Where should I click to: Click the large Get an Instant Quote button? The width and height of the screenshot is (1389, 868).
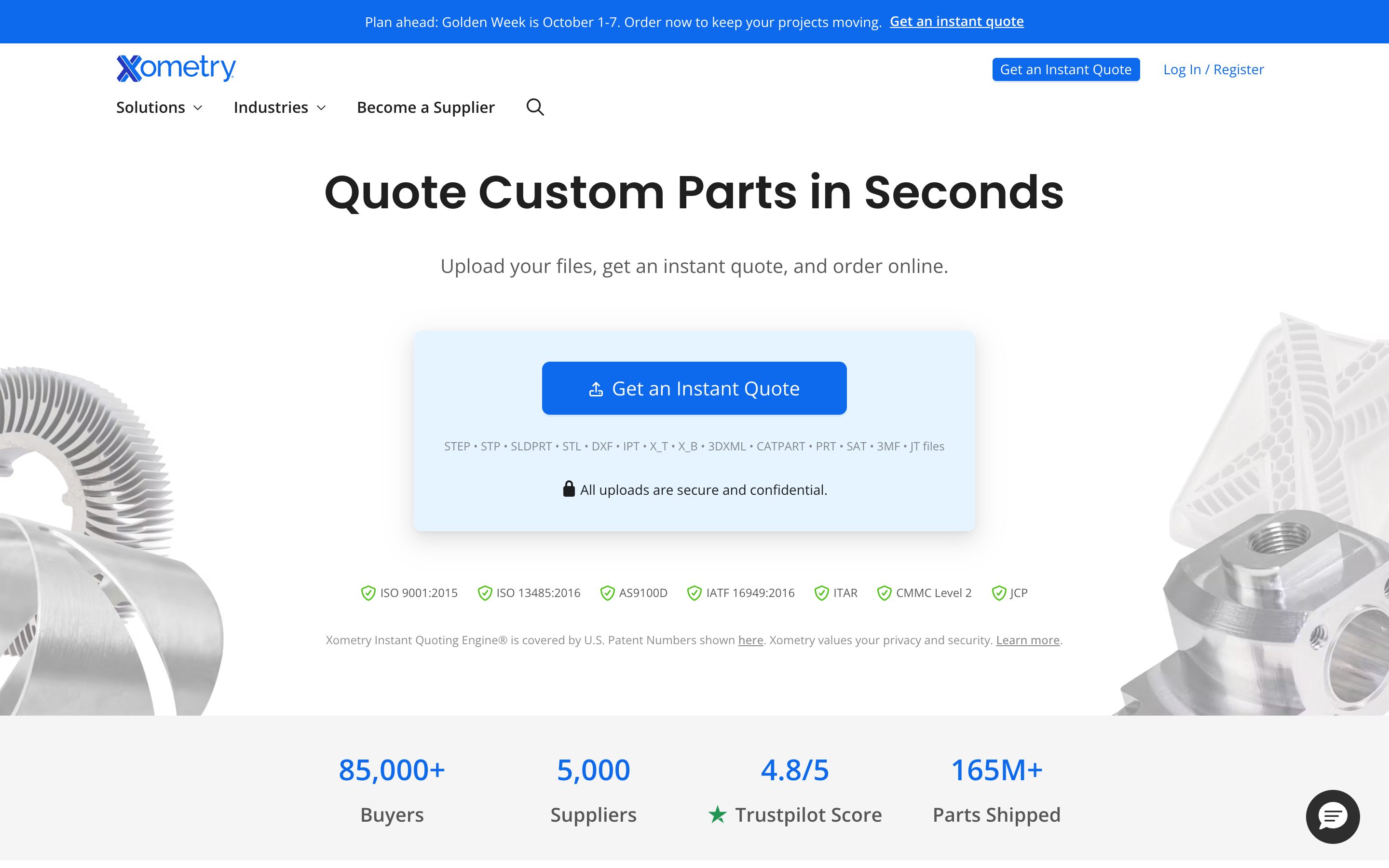(694, 388)
